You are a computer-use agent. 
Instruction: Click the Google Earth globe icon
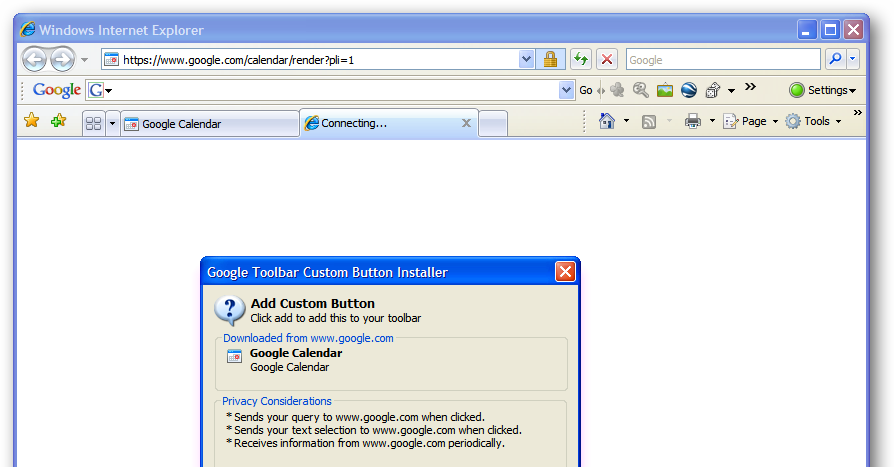click(x=689, y=90)
